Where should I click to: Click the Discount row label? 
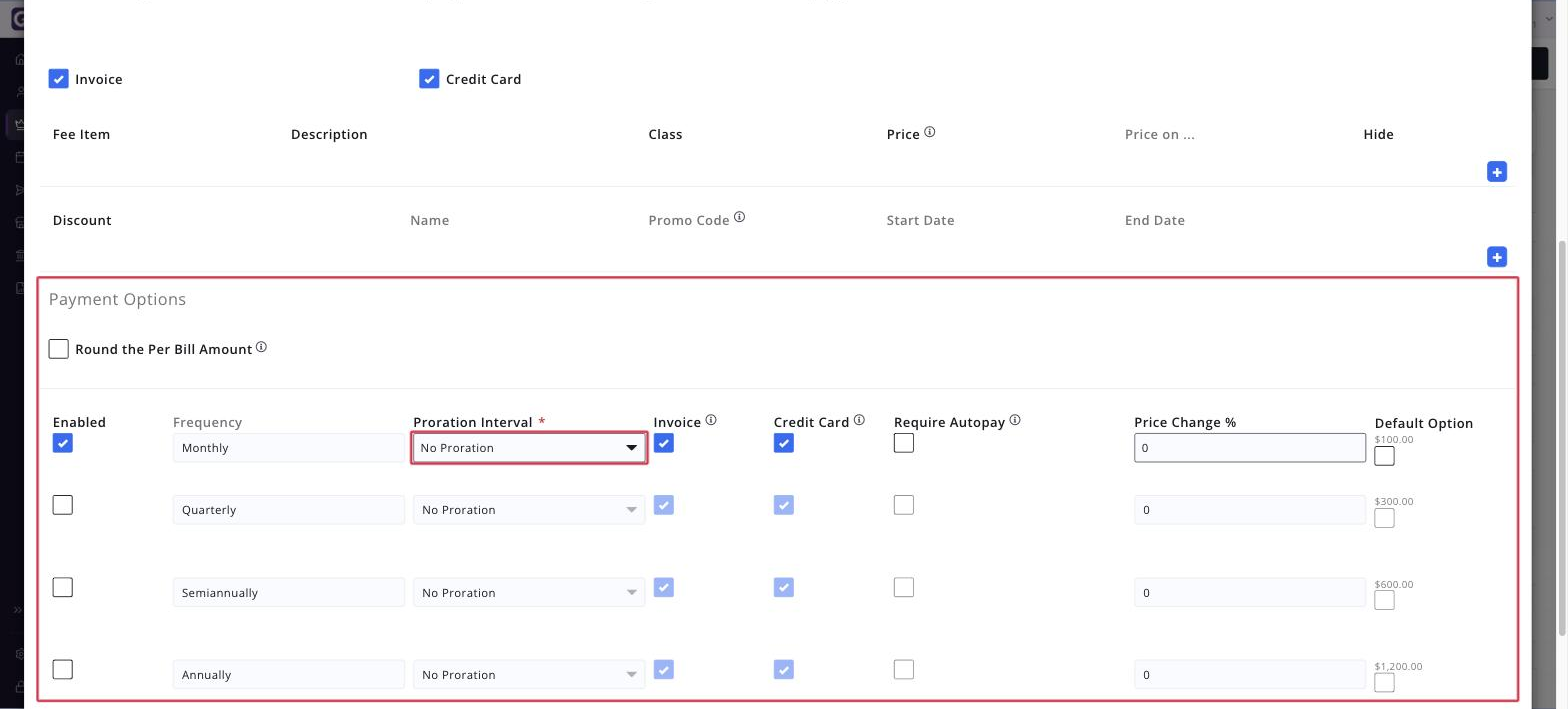click(x=82, y=220)
